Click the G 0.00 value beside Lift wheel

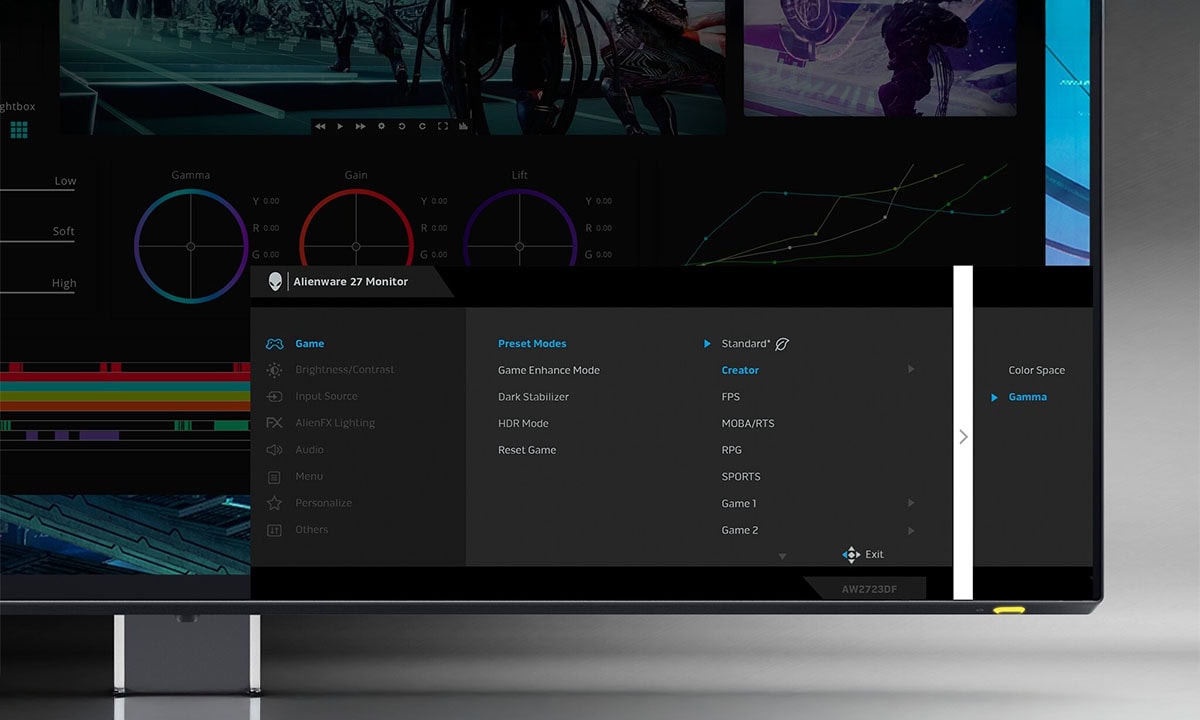(x=599, y=255)
